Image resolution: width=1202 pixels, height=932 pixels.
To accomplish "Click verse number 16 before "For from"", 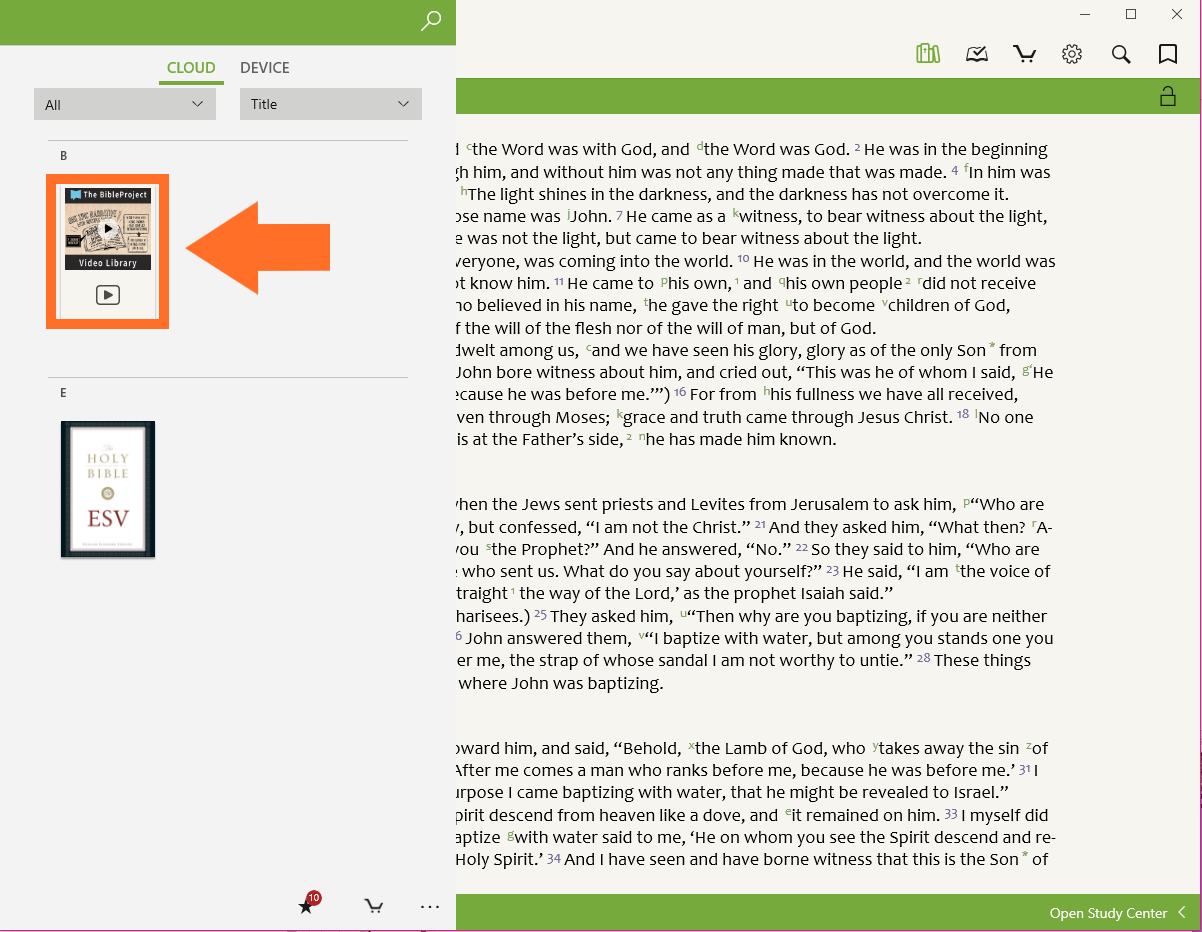I will (x=680, y=394).
